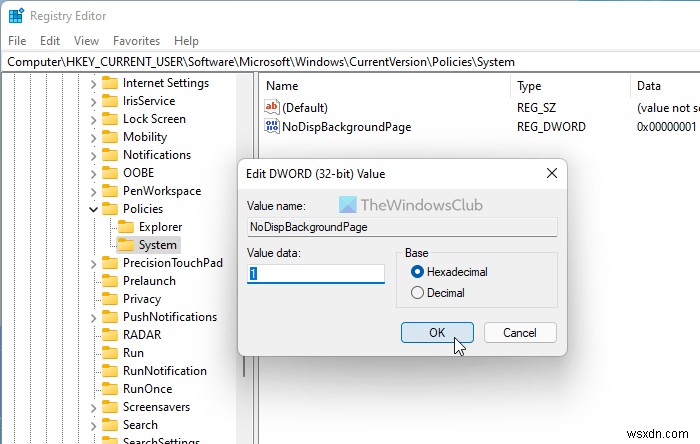Click the Lock Screen folder icon

110,119
